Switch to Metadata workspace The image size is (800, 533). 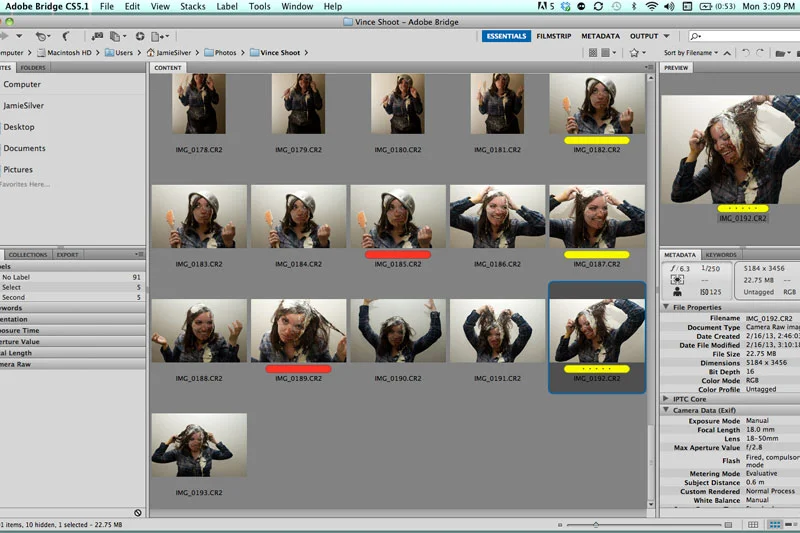tap(601, 36)
